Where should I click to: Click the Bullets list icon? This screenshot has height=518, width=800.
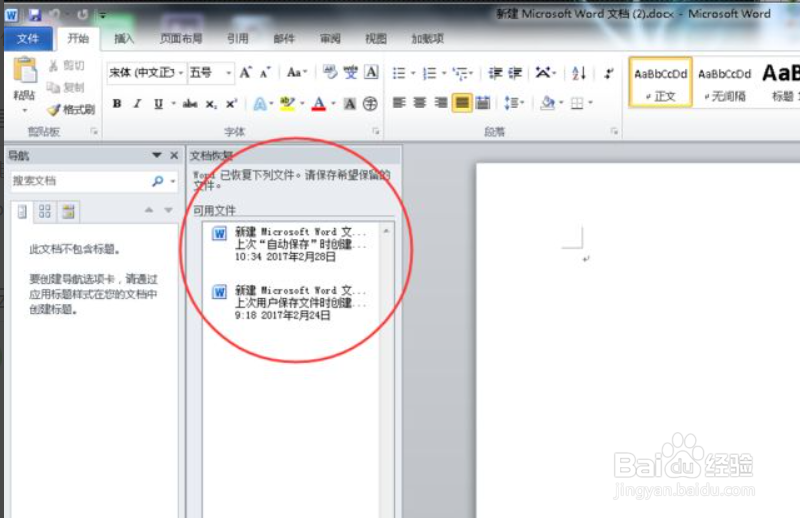[x=399, y=73]
